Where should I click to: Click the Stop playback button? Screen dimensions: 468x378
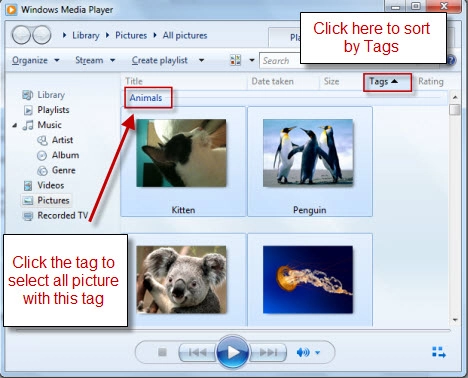point(162,352)
